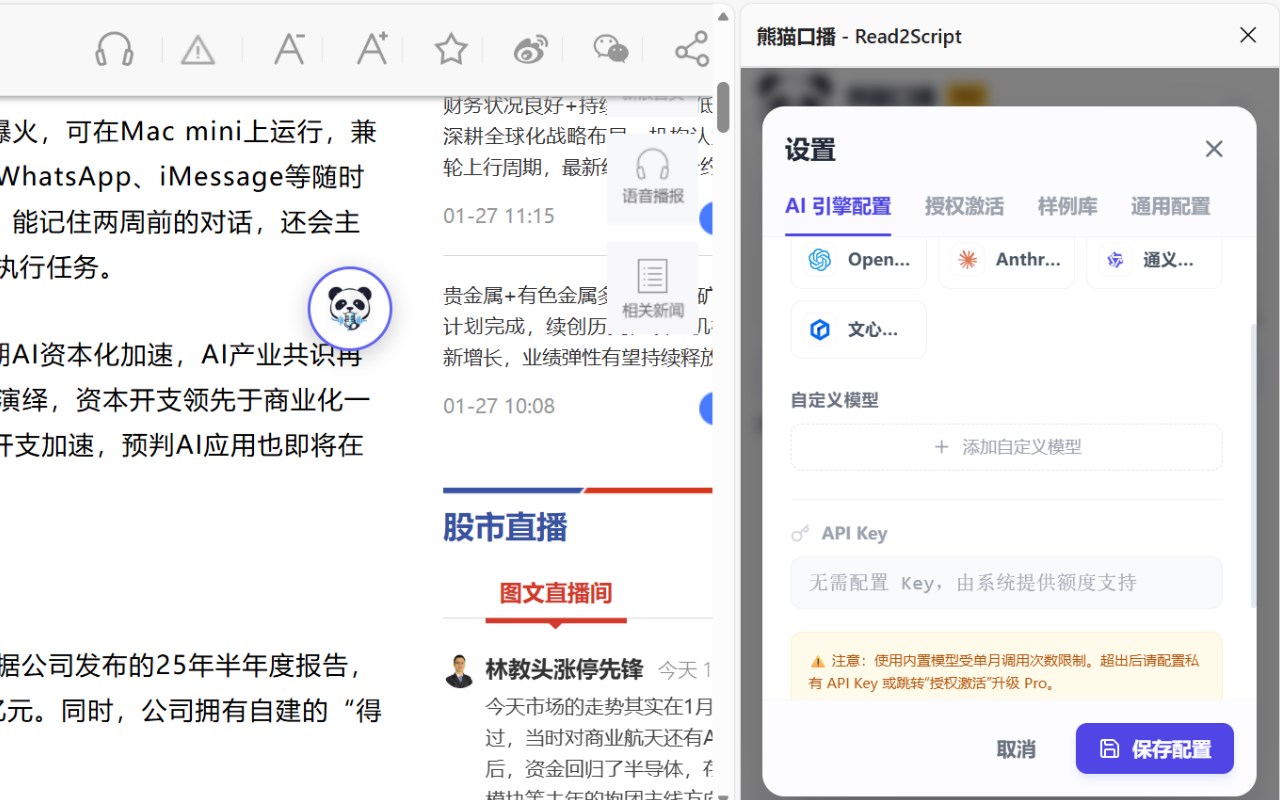Click the star favorite icon
The width and height of the screenshot is (1280, 800).
pyautogui.click(x=451, y=49)
